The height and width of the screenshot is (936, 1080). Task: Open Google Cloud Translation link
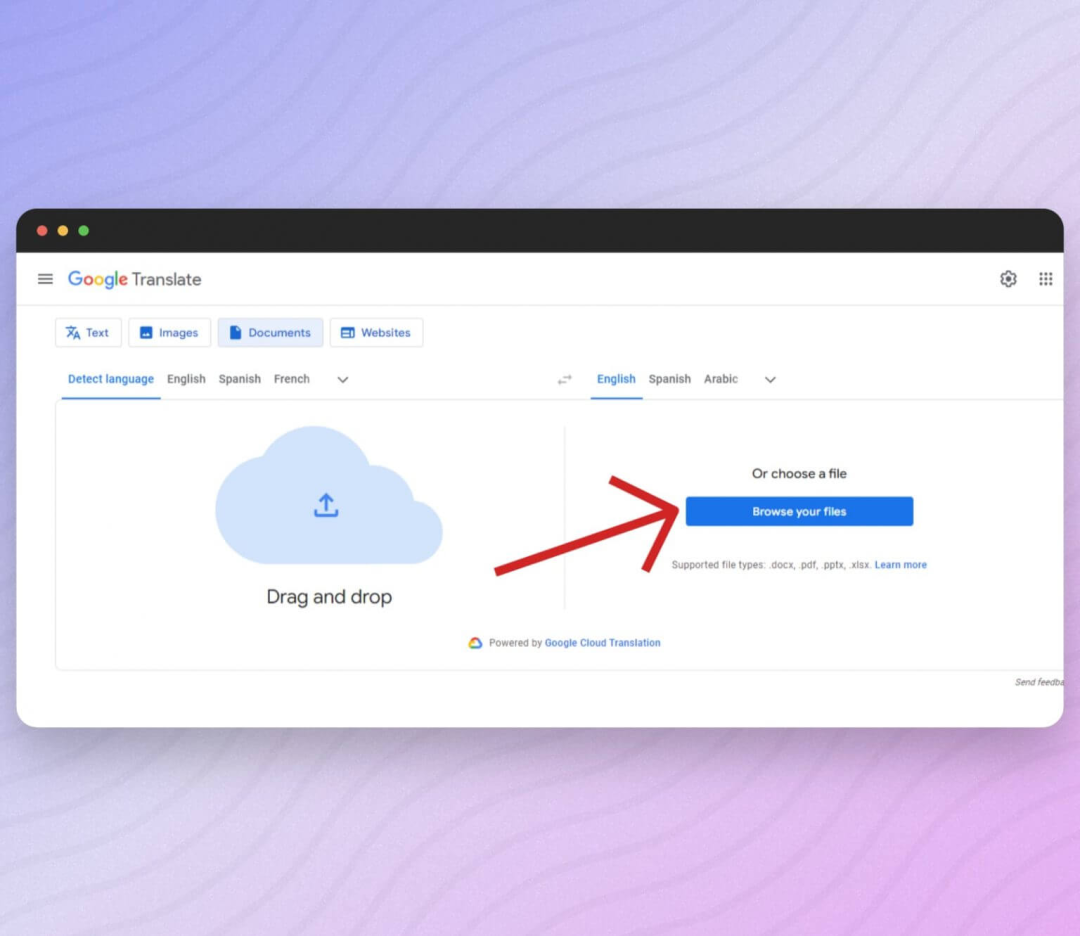point(602,643)
